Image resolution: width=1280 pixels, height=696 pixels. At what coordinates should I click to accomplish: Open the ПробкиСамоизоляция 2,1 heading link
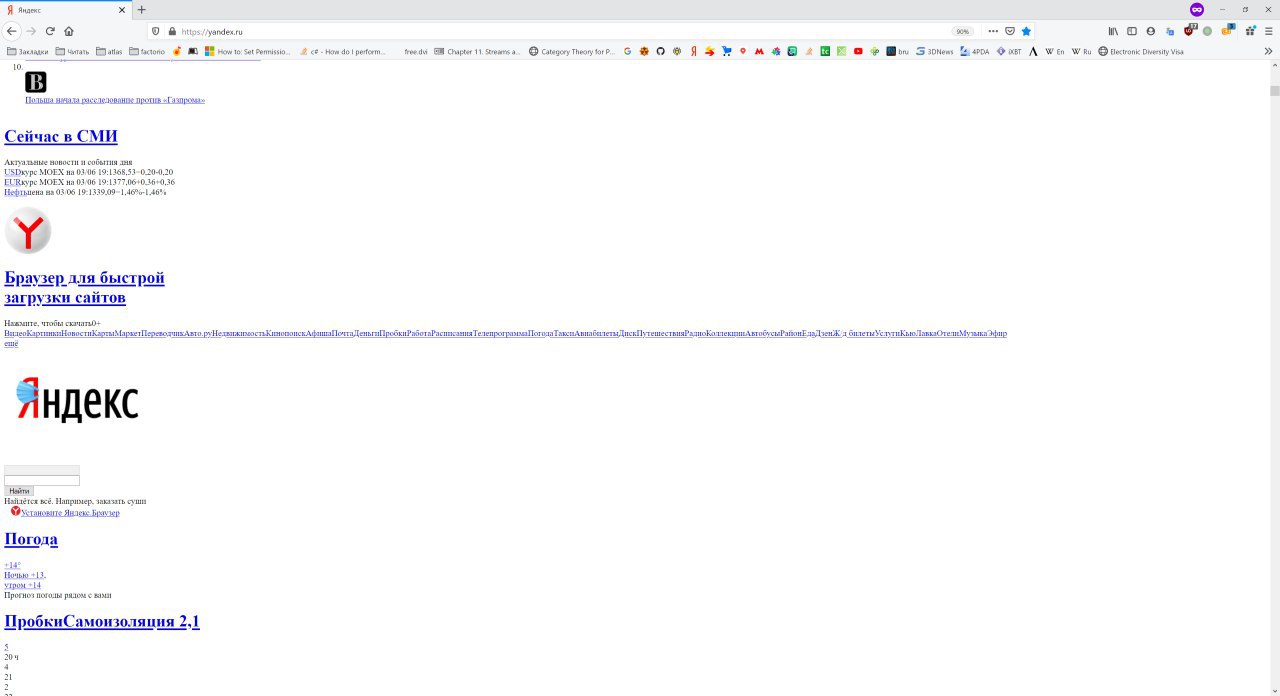(102, 621)
